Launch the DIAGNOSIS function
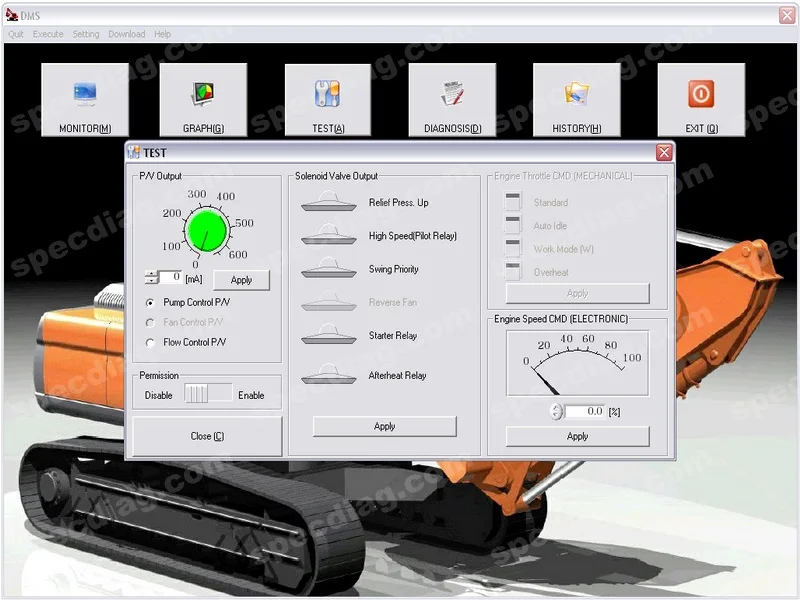800x600 pixels. tap(451, 95)
